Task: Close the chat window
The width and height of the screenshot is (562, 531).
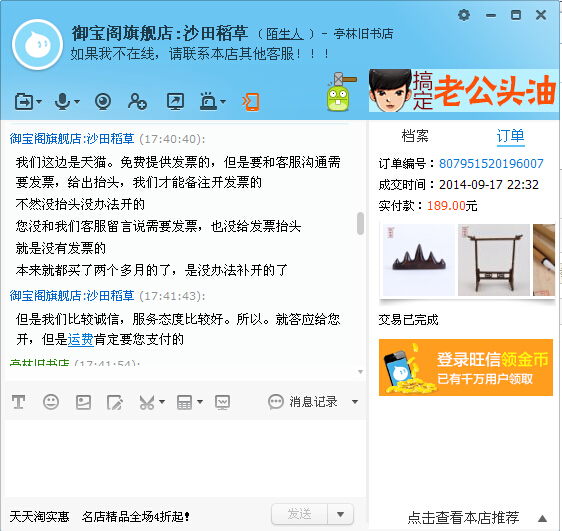Action: coord(541,15)
